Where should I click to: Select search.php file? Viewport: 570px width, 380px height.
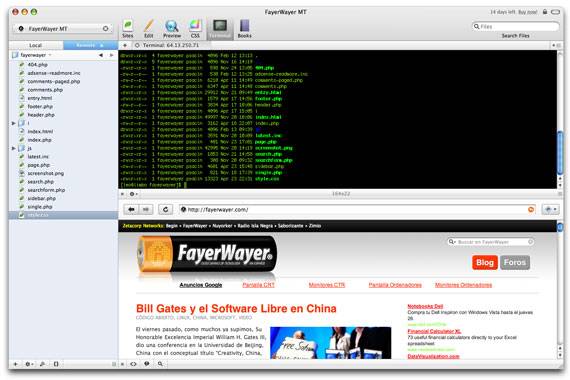point(40,182)
